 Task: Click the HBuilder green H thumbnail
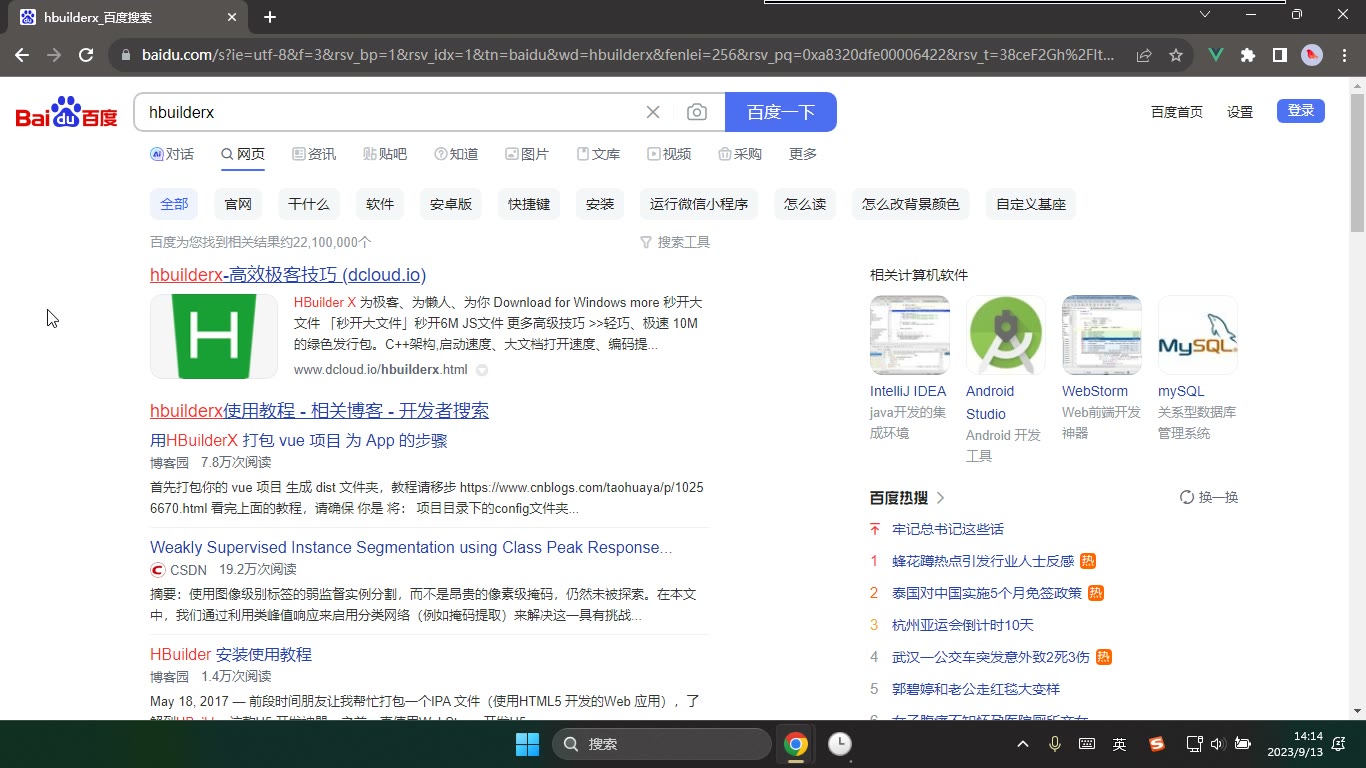[214, 336]
